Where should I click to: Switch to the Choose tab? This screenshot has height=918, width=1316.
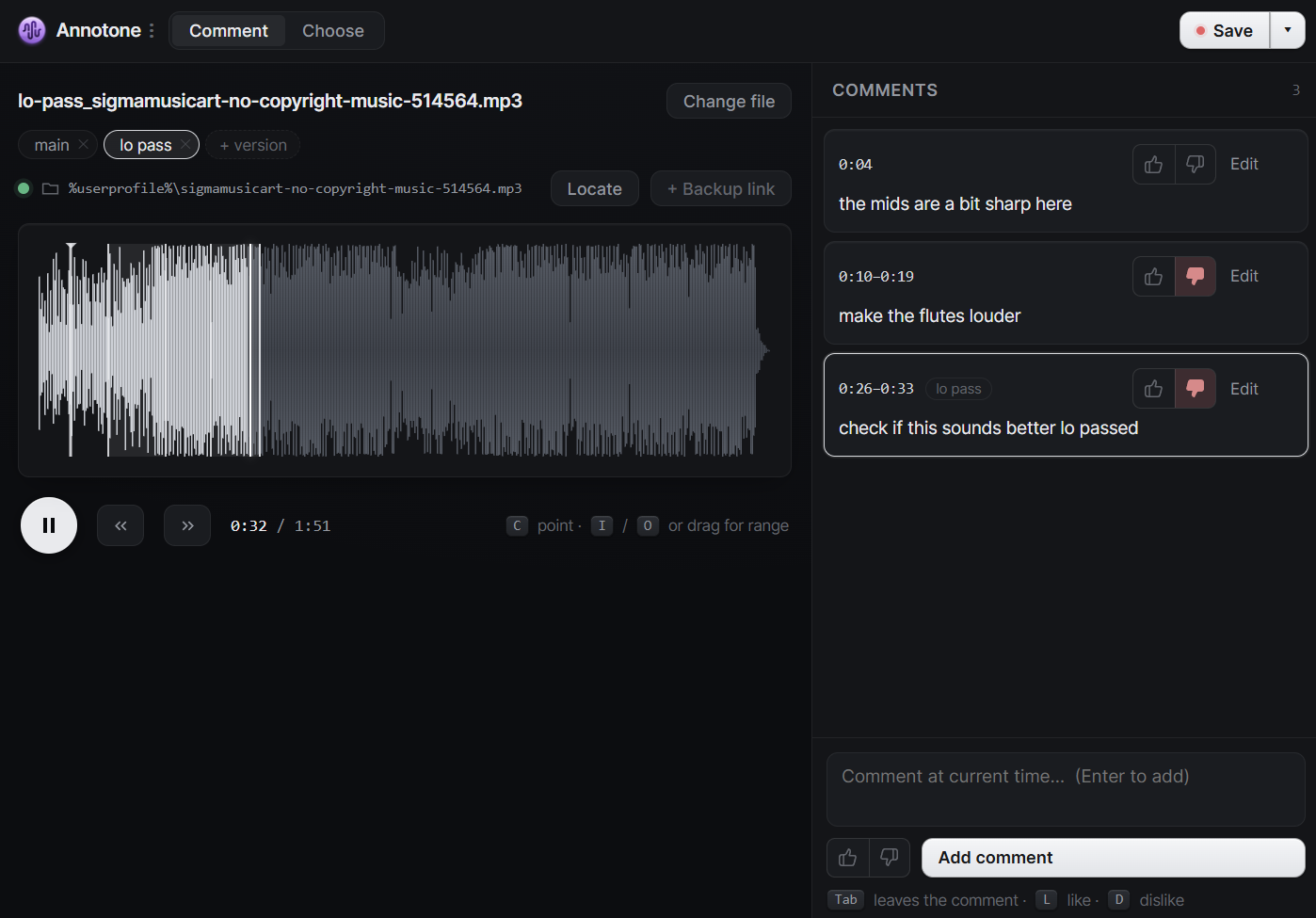click(333, 30)
